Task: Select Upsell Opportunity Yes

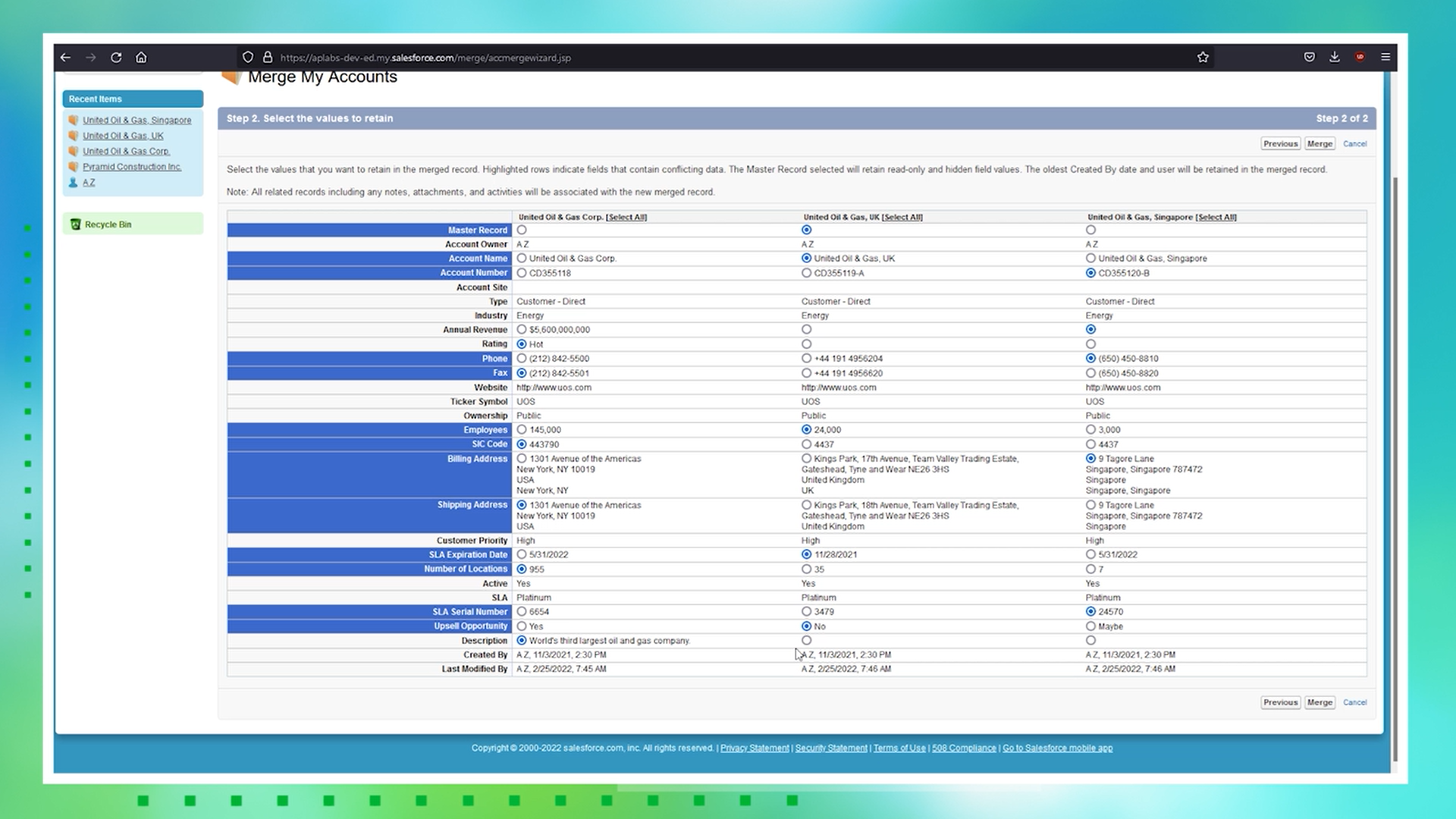Action: 522,626
